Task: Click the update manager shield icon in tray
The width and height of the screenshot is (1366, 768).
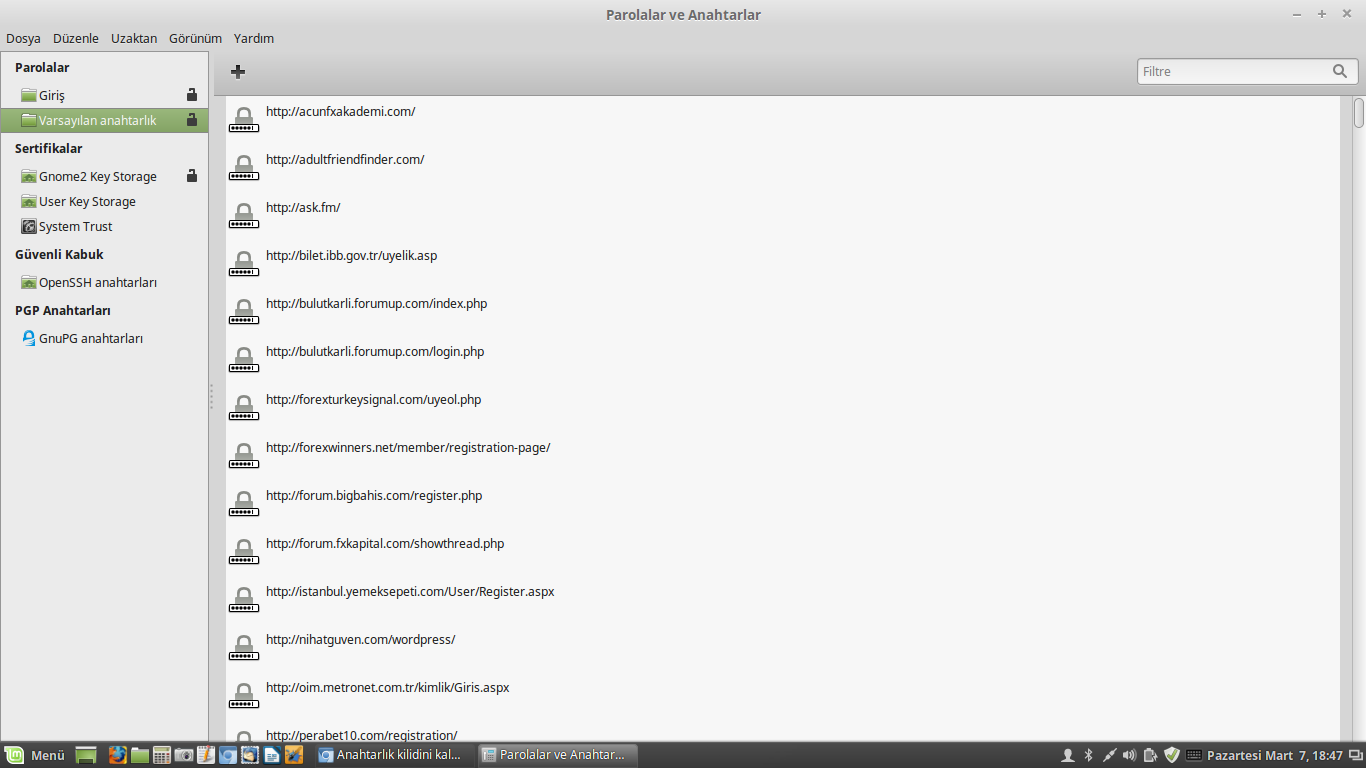Action: (1172, 755)
